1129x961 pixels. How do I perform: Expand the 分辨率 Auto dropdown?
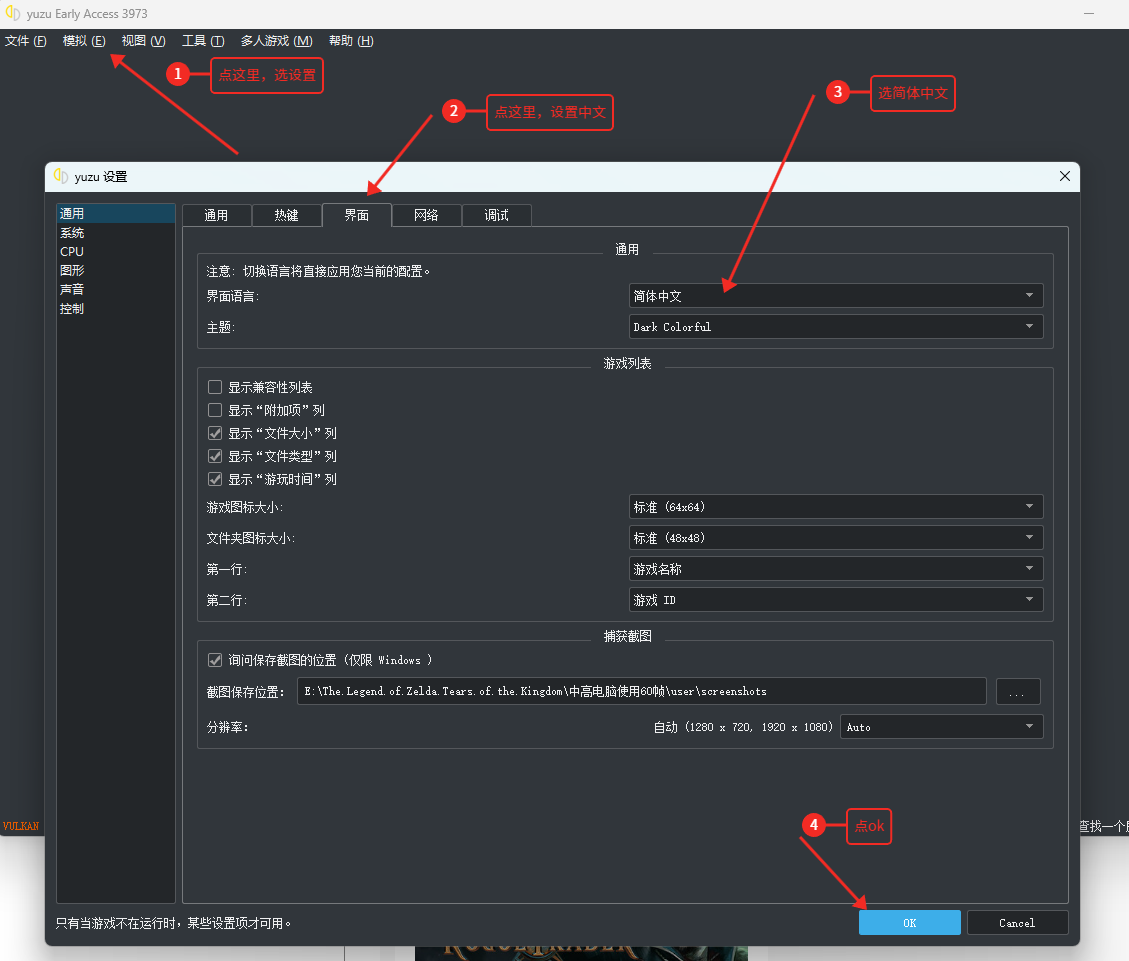[941, 727]
